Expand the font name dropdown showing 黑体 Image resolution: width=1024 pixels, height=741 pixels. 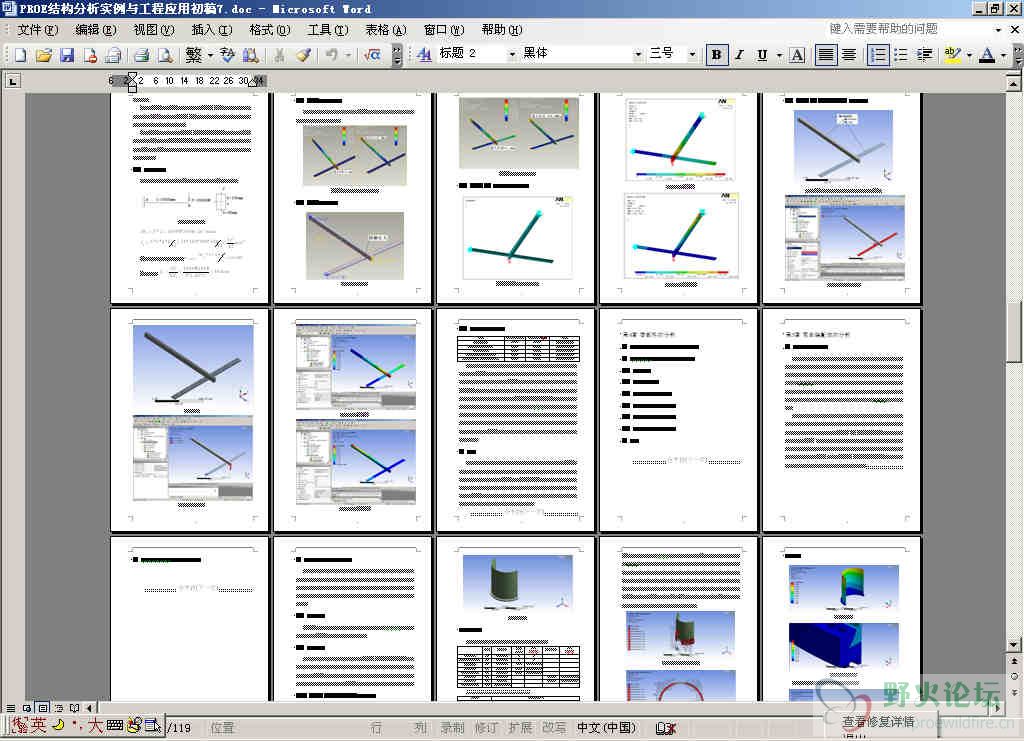point(638,55)
